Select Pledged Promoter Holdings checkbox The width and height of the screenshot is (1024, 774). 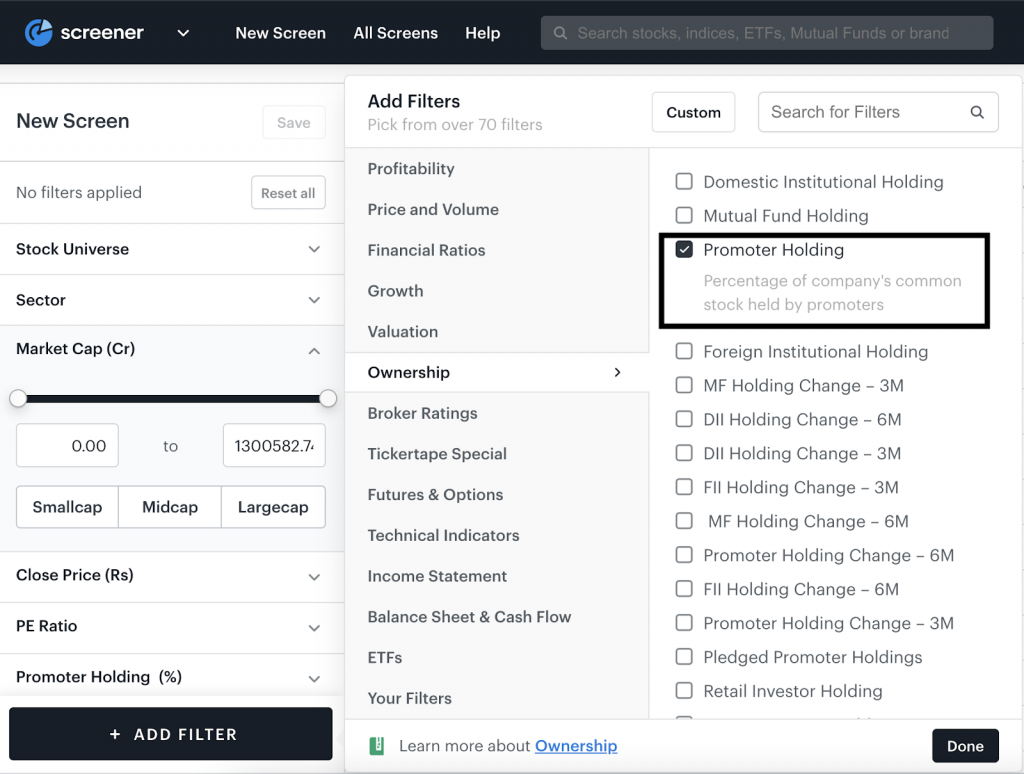(x=684, y=656)
